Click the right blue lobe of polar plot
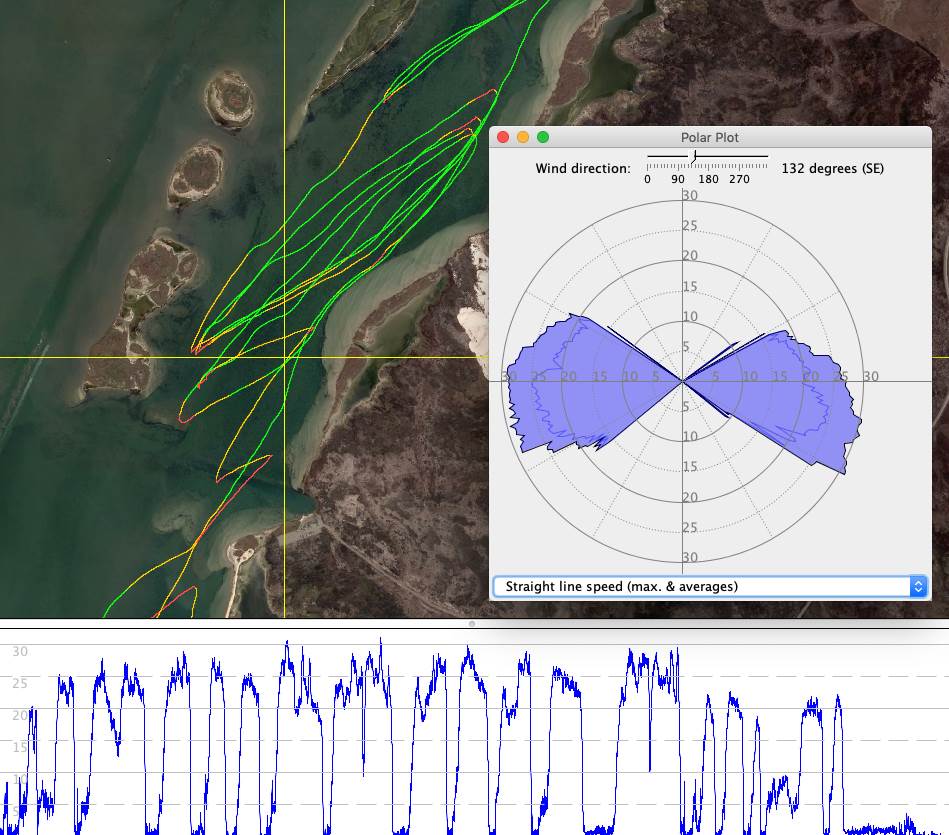 pyautogui.click(x=790, y=390)
